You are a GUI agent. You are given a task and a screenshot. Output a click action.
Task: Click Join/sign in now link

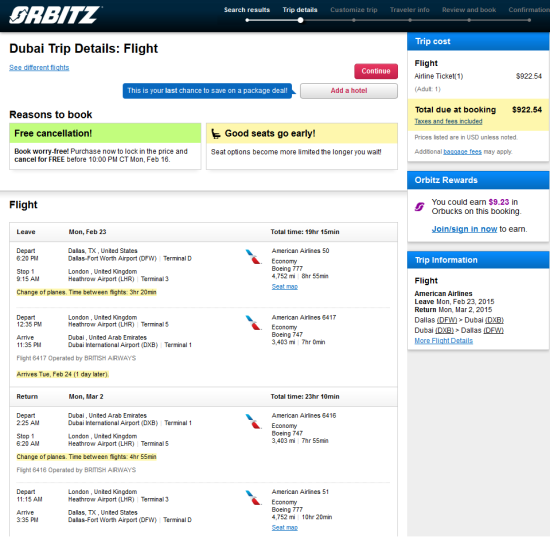(464, 229)
